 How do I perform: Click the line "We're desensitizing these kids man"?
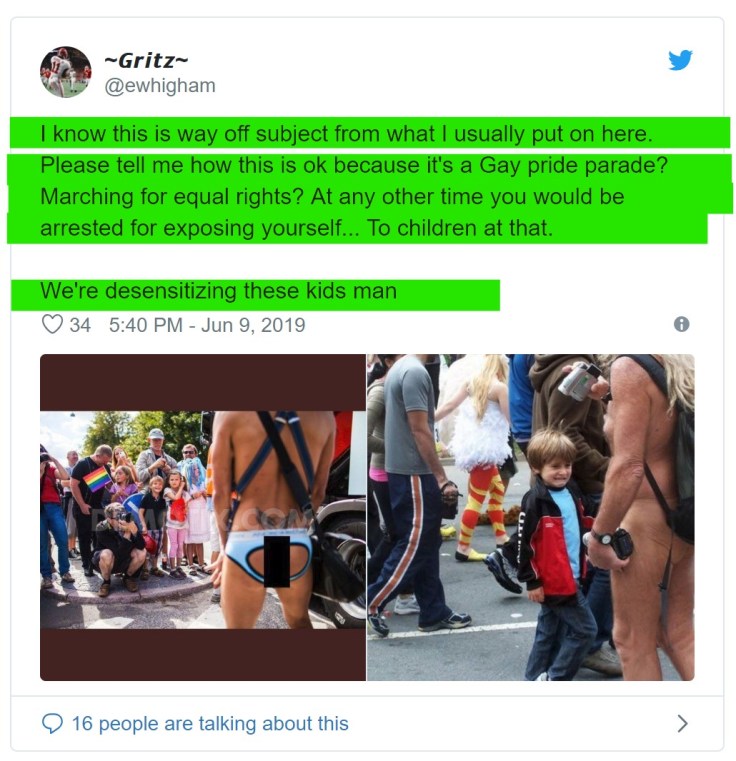(x=218, y=291)
